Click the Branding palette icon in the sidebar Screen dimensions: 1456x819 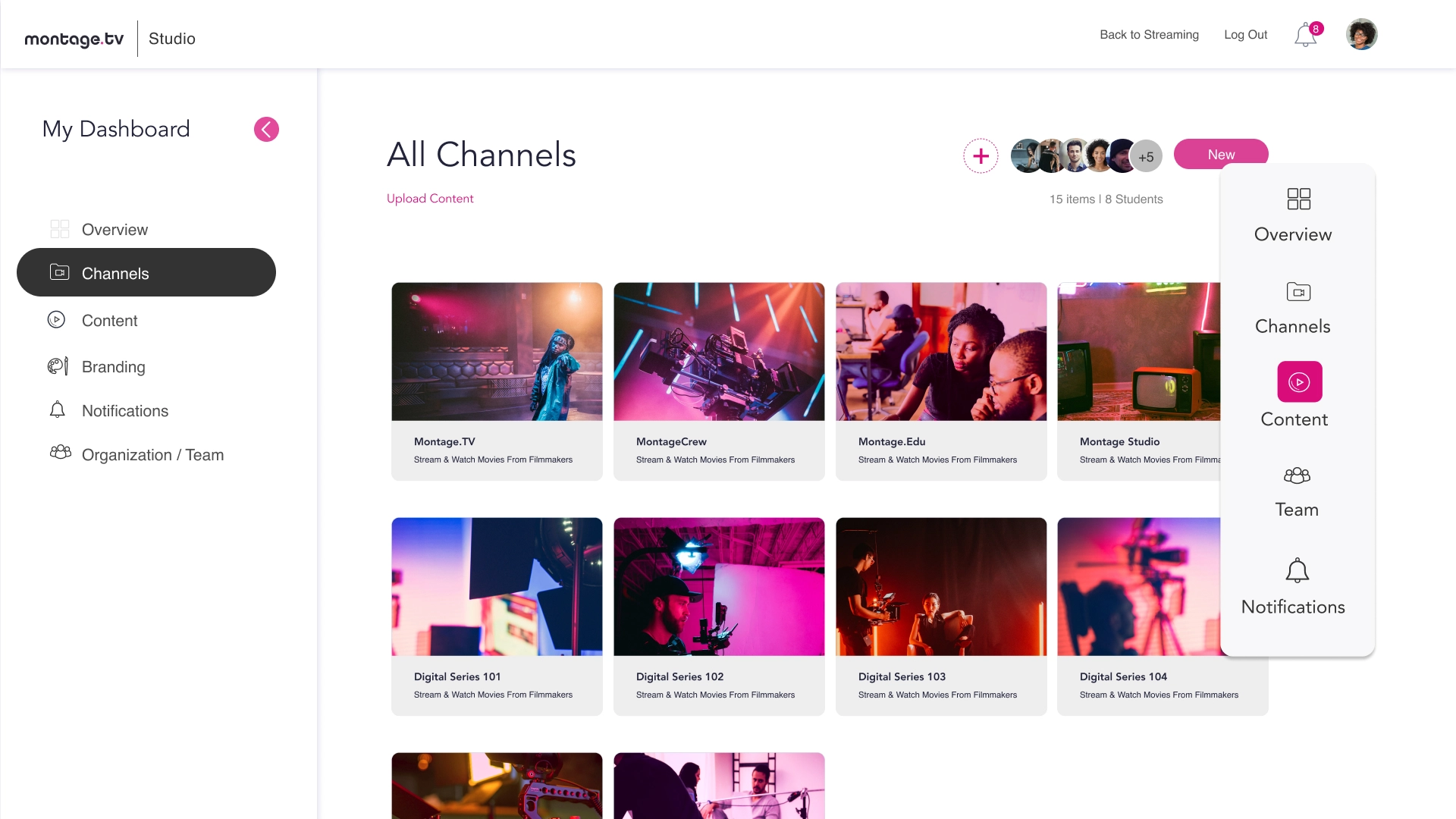[58, 366]
